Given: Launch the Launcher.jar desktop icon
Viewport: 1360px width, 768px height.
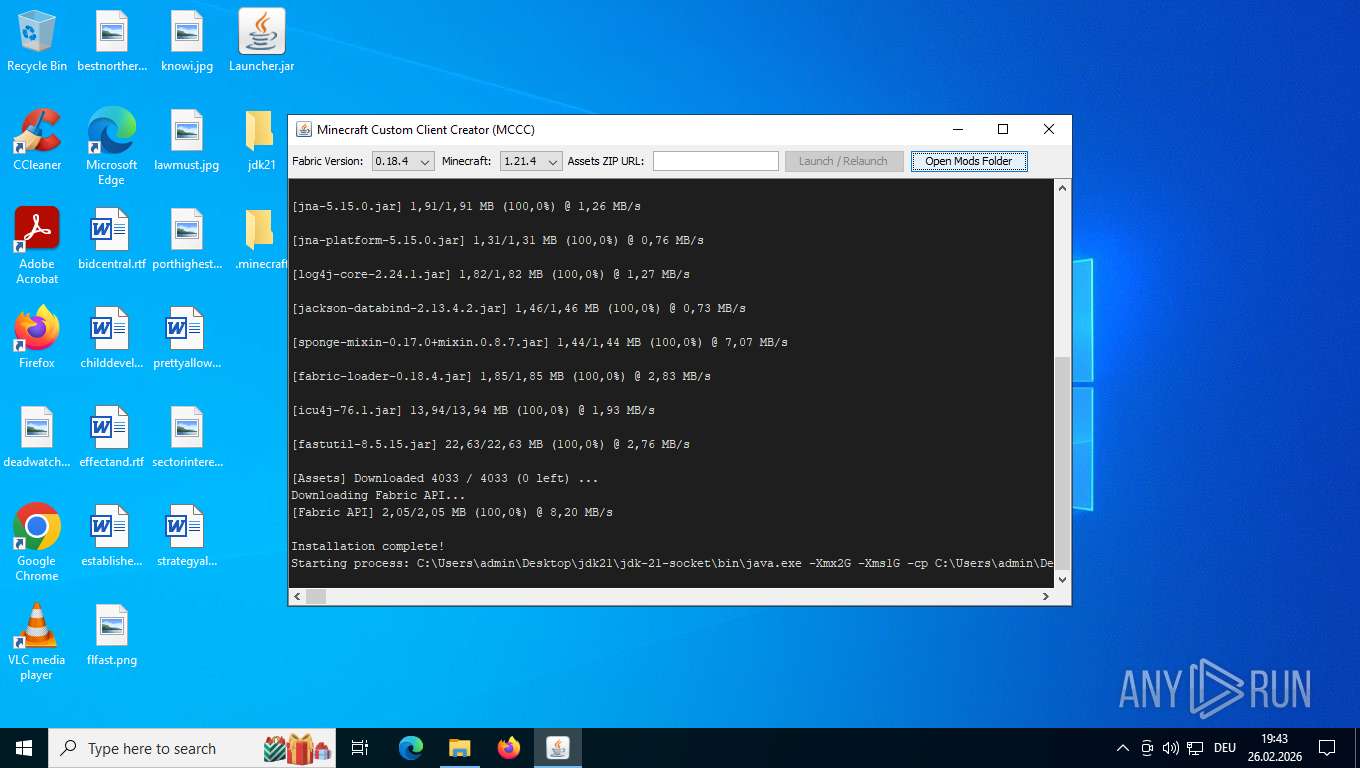Looking at the screenshot, I should point(262,42).
